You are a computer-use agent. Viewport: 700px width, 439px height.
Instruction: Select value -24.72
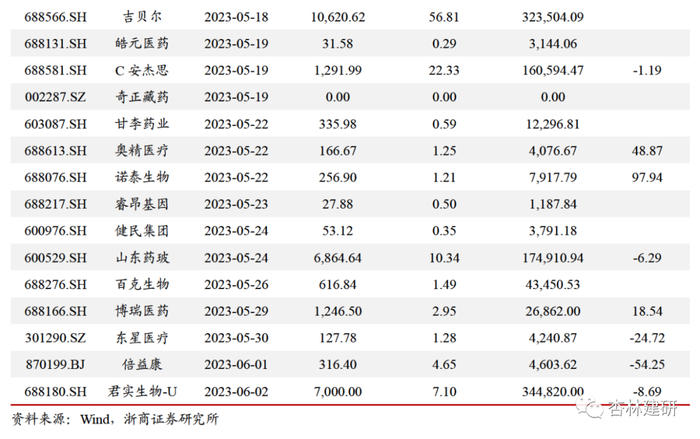click(647, 338)
